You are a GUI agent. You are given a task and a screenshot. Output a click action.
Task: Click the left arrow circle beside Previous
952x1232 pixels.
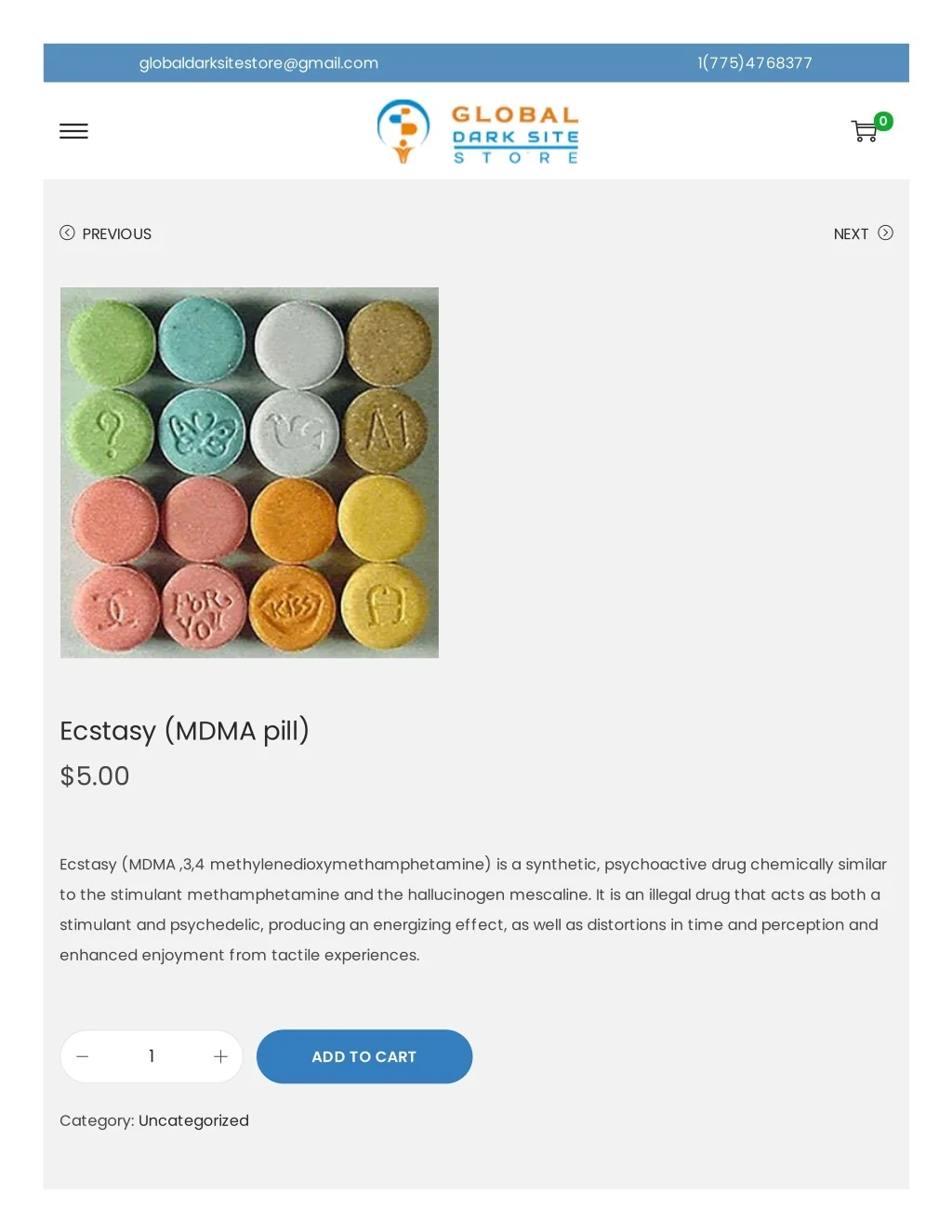pyautogui.click(x=67, y=232)
